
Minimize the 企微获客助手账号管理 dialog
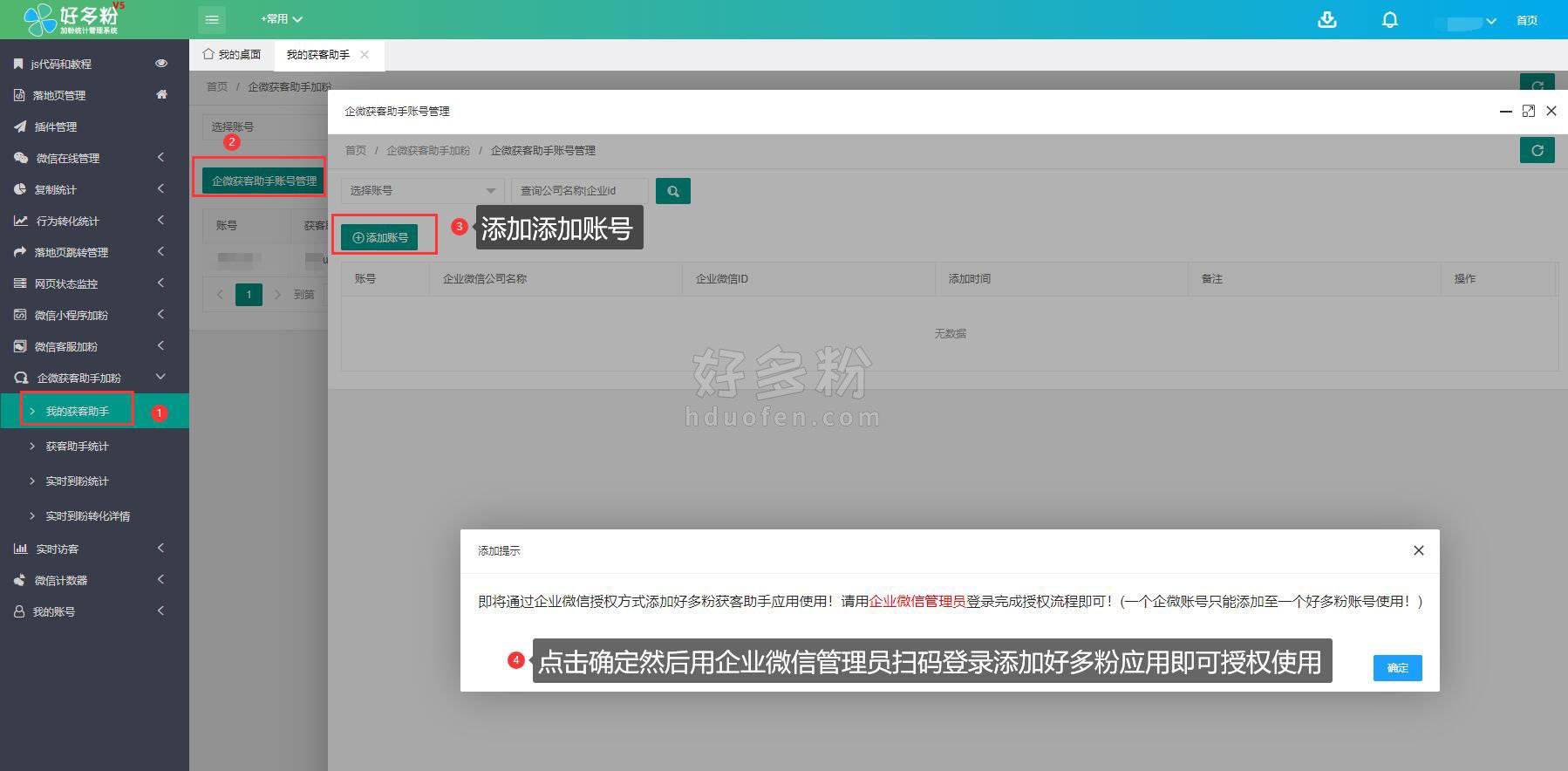1505,111
